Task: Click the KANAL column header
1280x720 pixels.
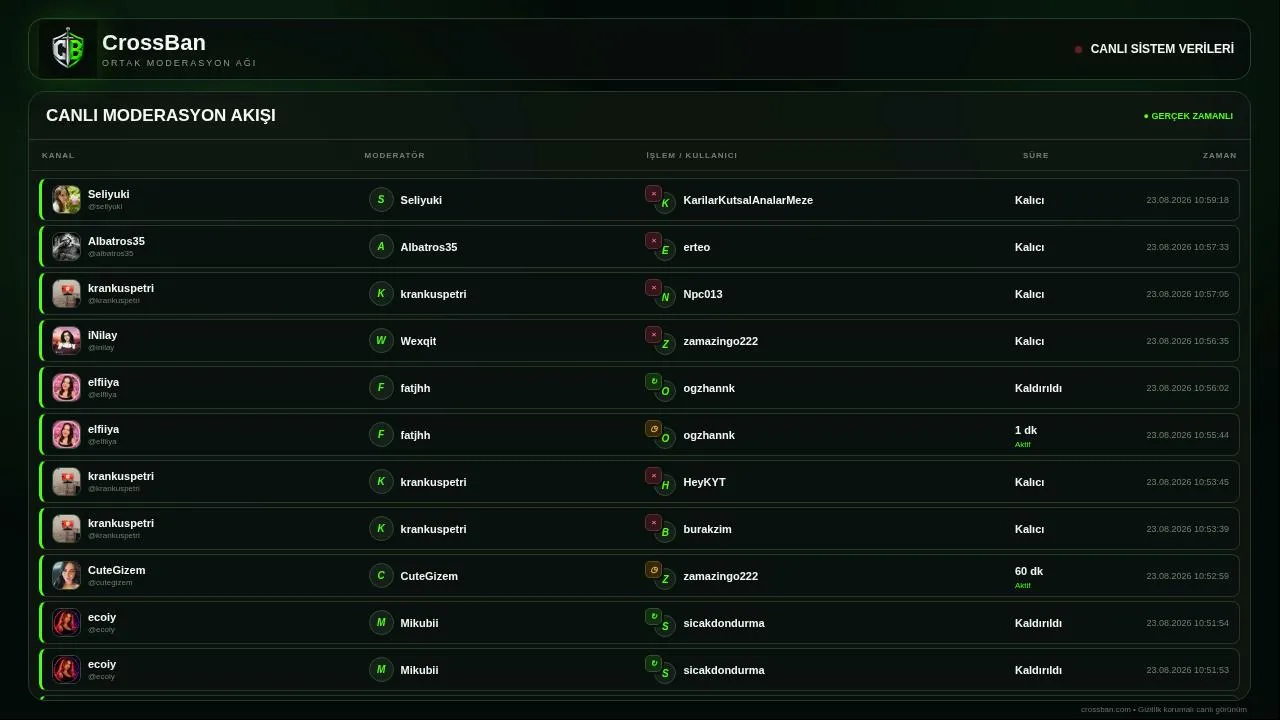Action: pos(58,155)
